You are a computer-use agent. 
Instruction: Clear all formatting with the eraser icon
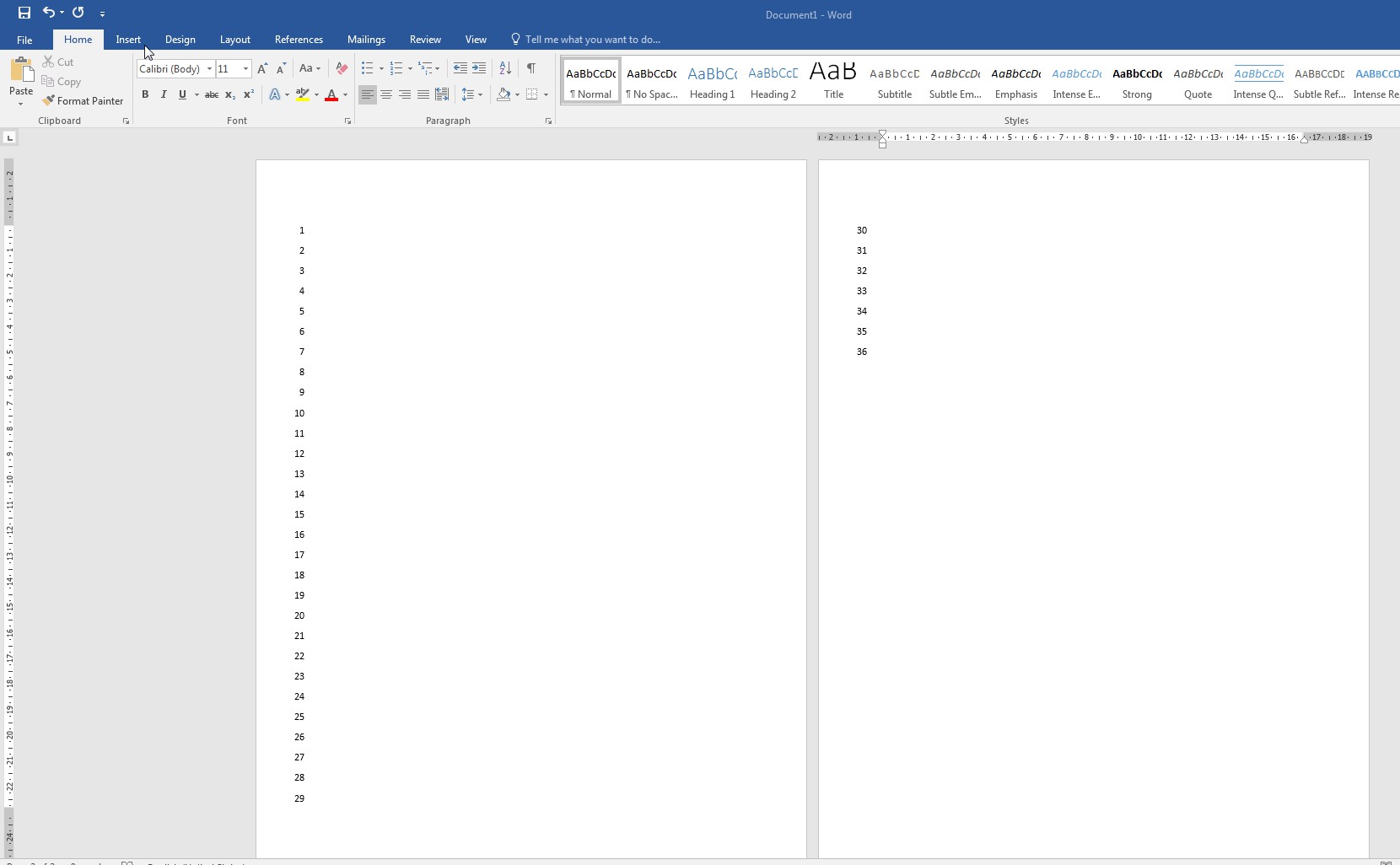342,69
